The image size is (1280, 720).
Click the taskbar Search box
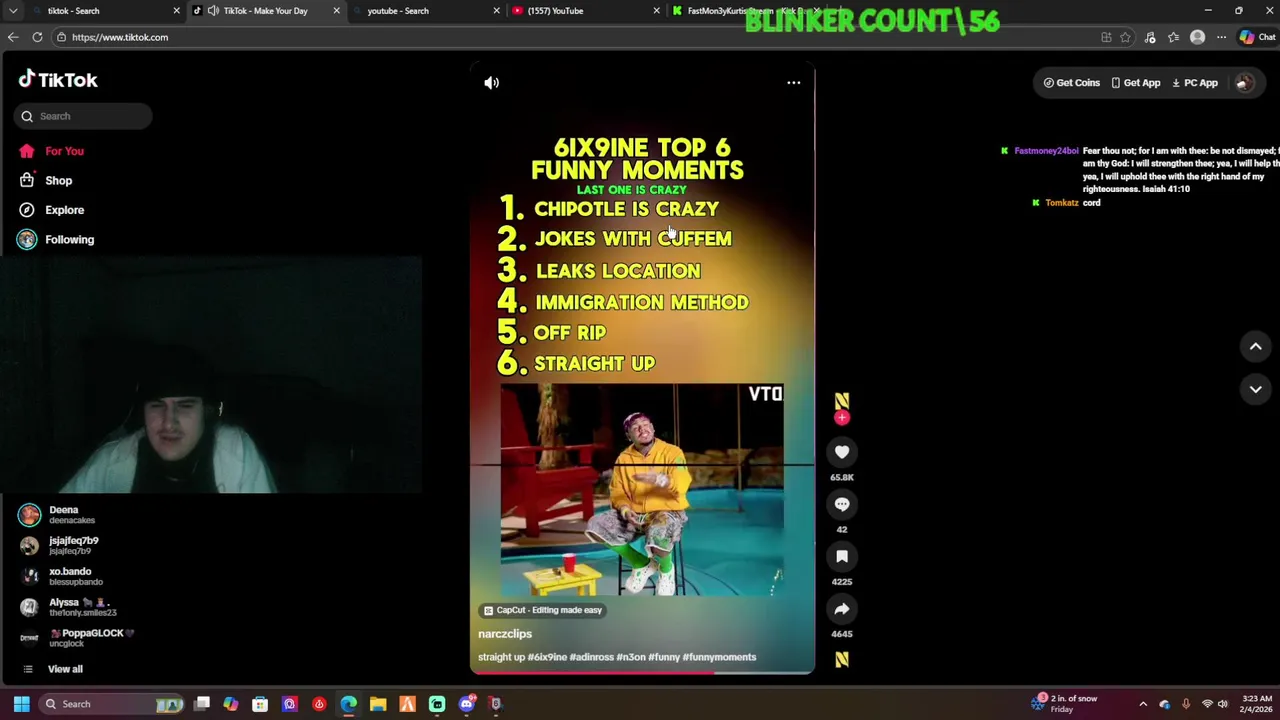click(112, 704)
